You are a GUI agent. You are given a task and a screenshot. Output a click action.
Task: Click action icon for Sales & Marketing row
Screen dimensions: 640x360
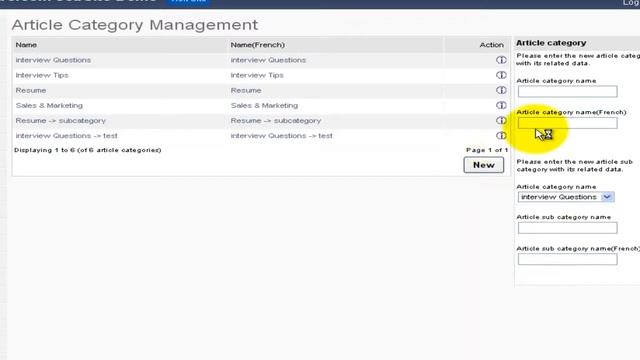[501, 105]
